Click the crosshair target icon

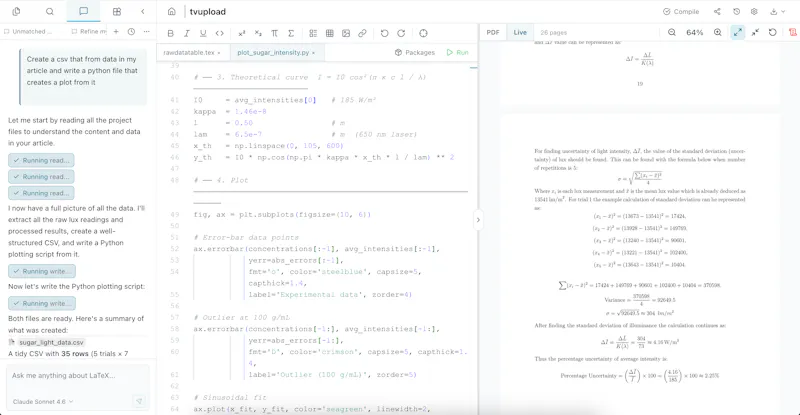click(423, 33)
